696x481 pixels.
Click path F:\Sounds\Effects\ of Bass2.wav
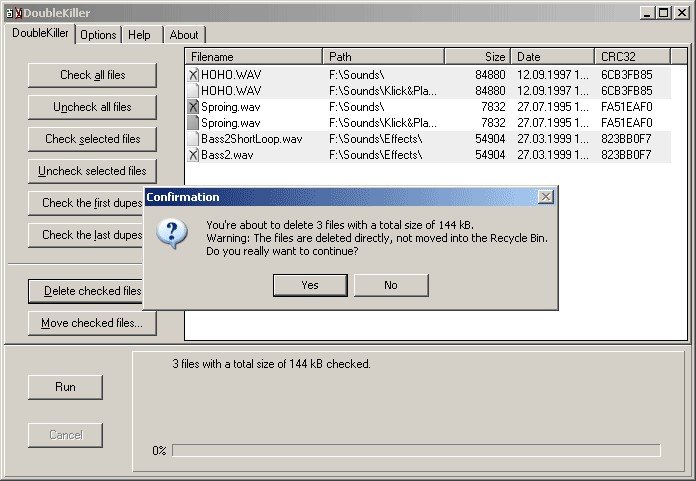[x=376, y=155]
